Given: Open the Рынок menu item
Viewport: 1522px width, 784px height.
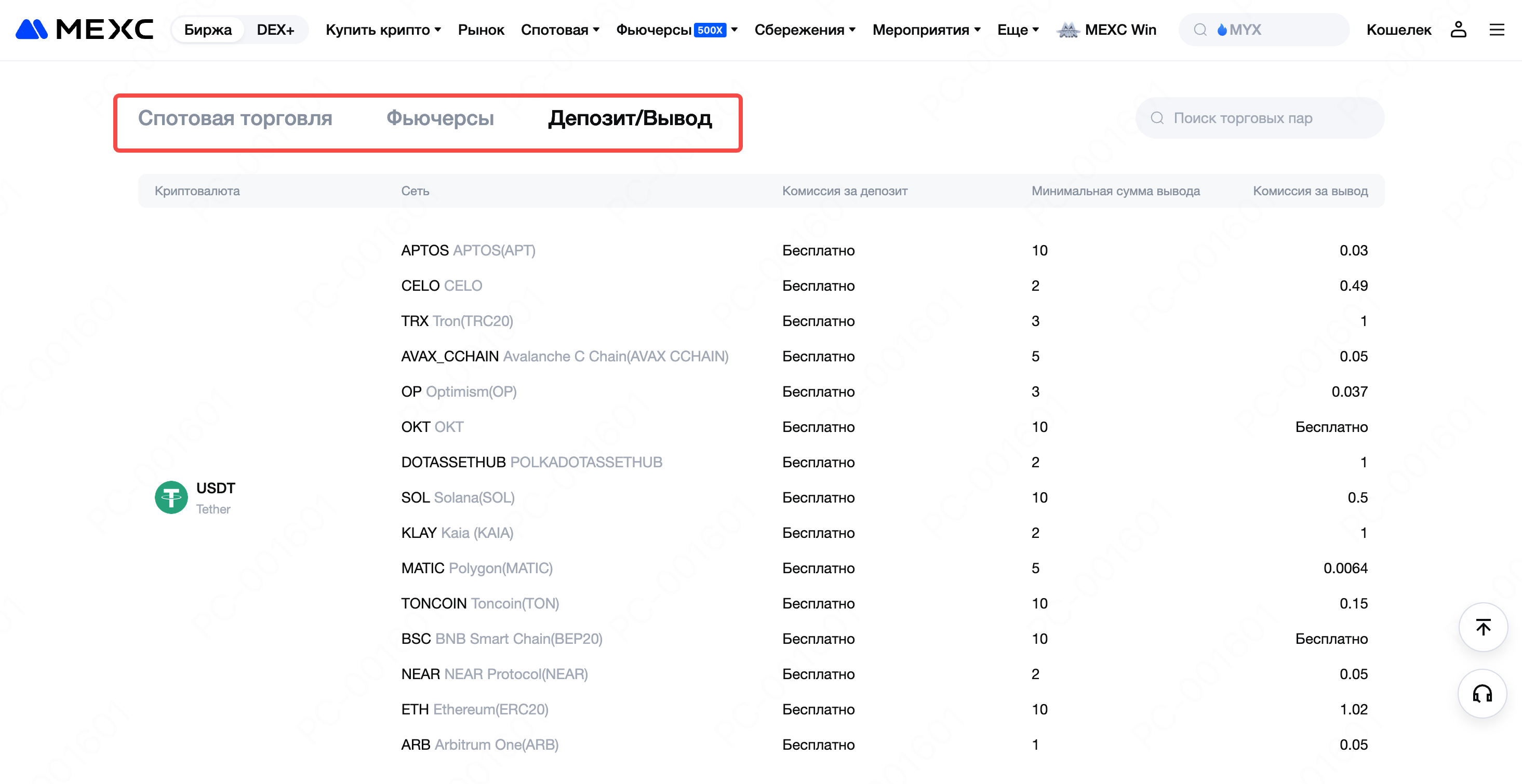Looking at the screenshot, I should tap(481, 30).
